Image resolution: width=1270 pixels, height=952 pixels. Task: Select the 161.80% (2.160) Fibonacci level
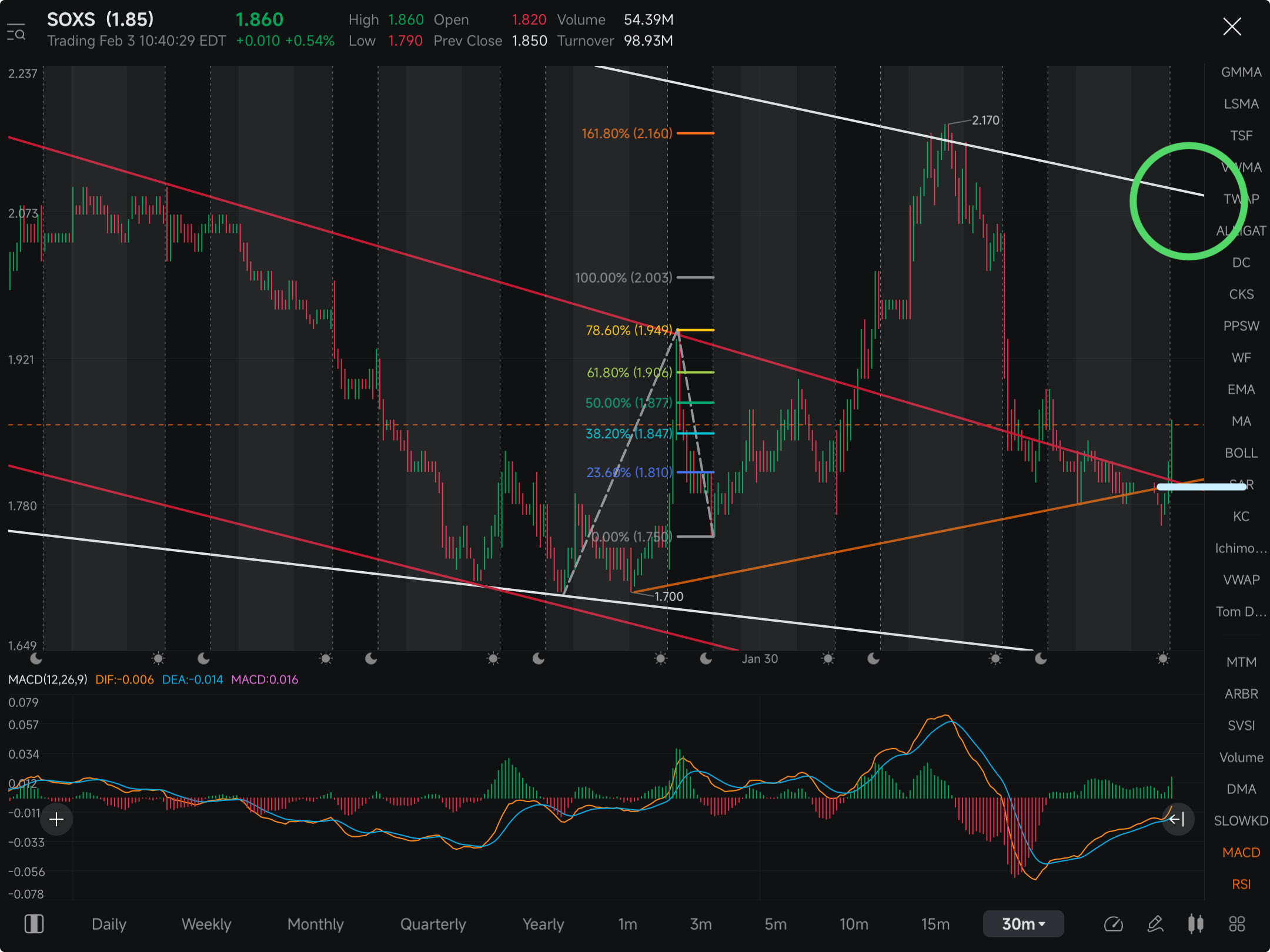click(627, 133)
